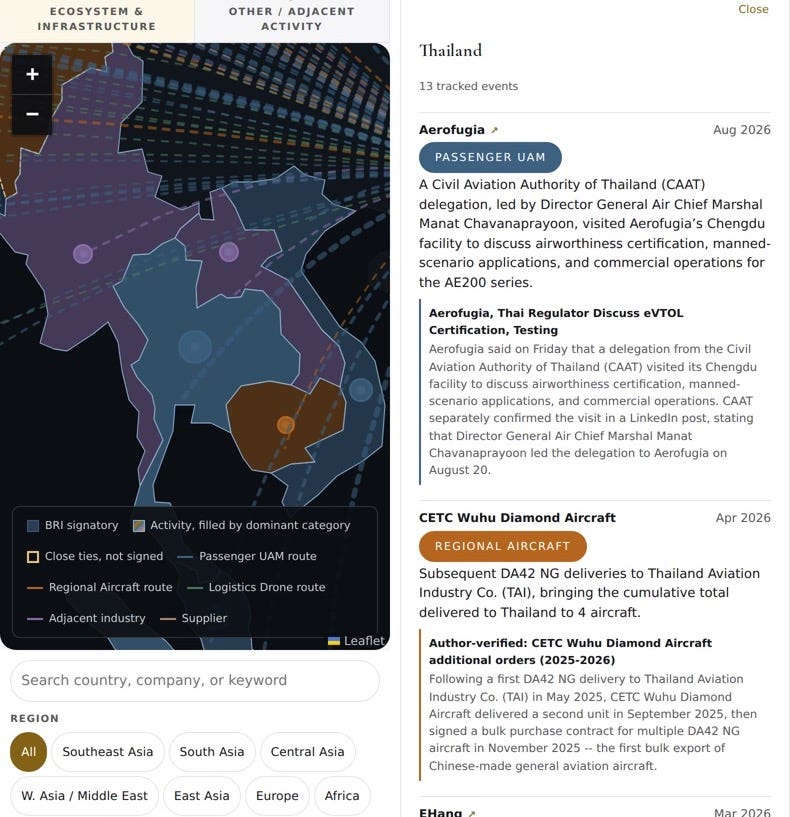
Task: Filter by Central Asia region
Action: (307, 752)
